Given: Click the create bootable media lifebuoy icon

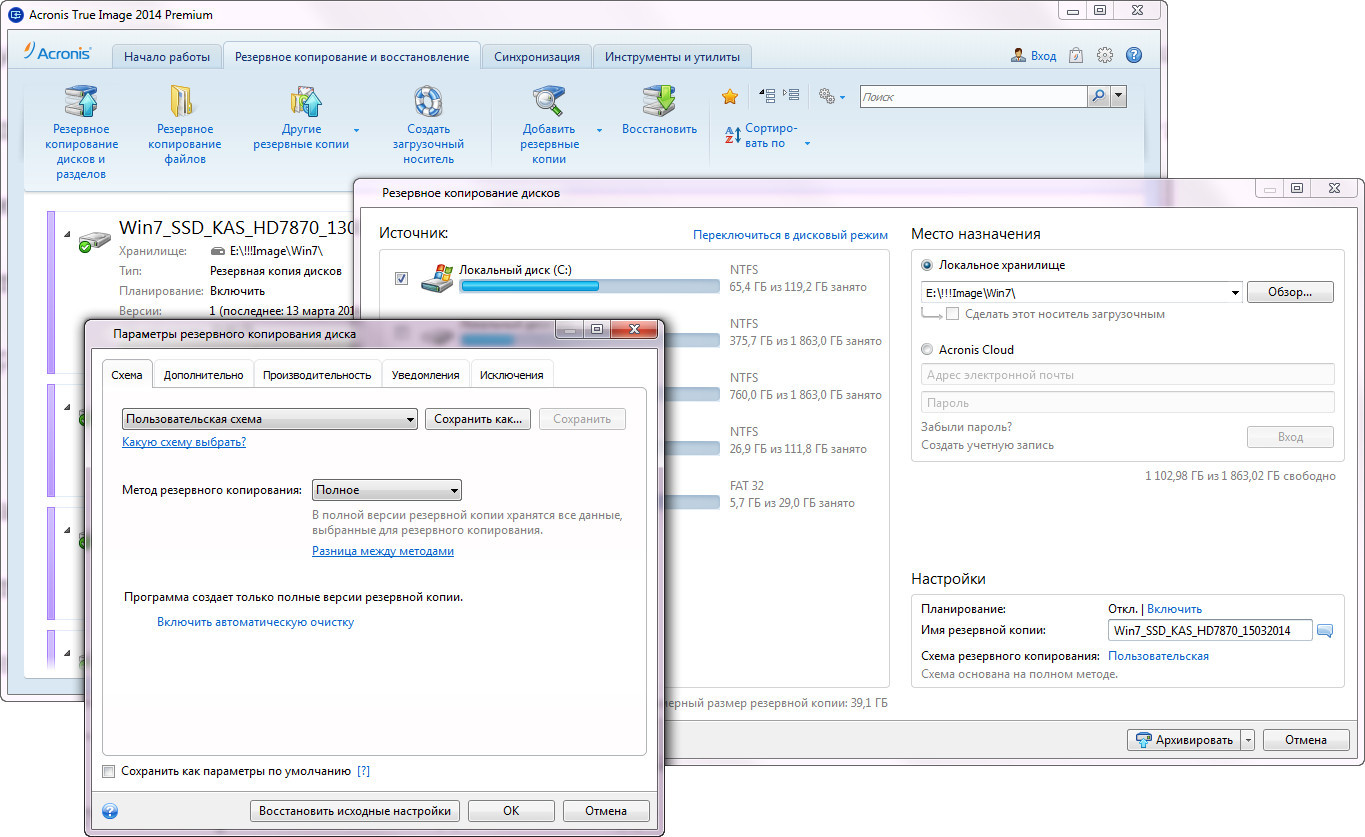Looking at the screenshot, I should pos(428,102).
